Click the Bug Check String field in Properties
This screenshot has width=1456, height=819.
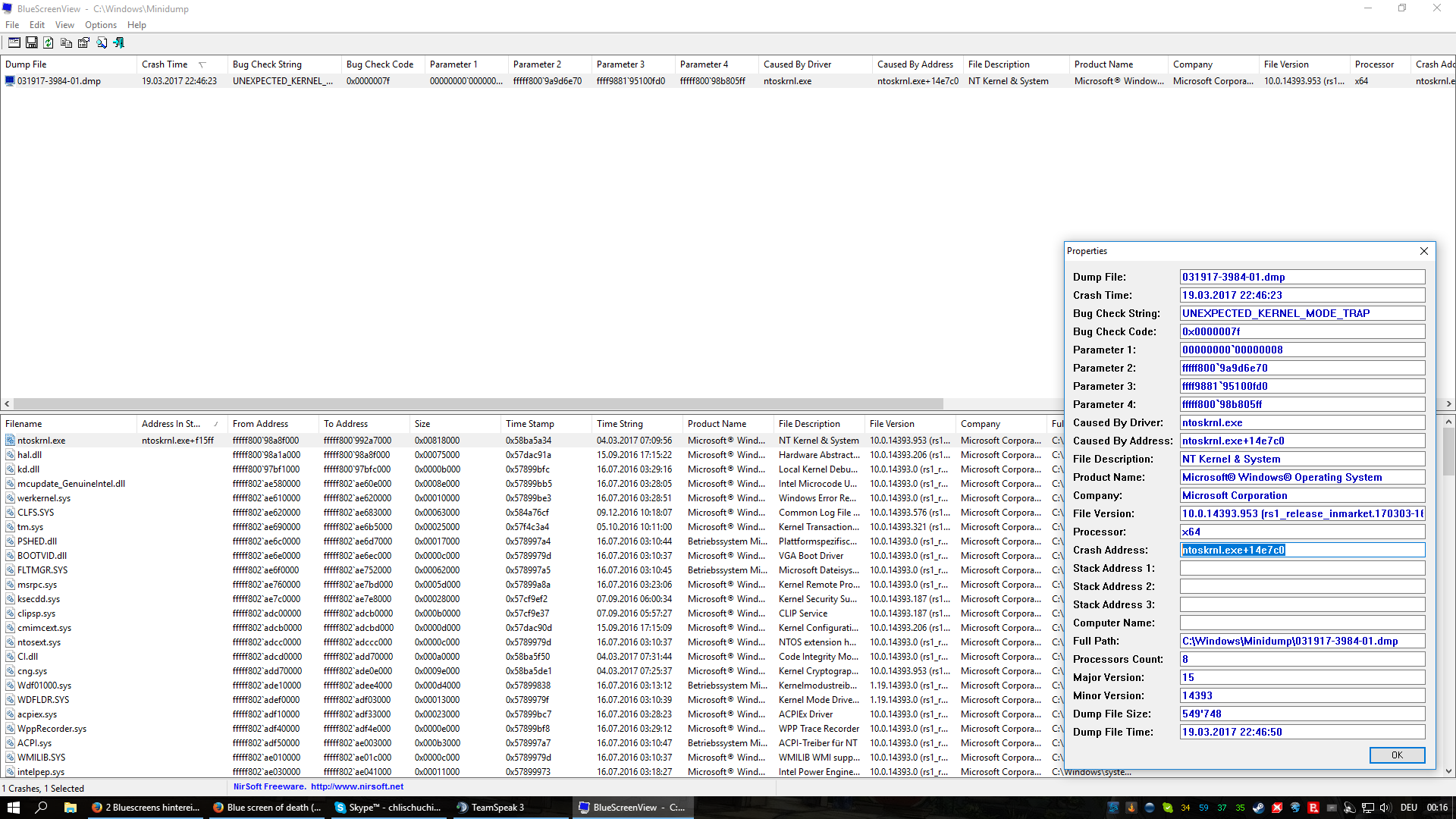[1302, 313]
